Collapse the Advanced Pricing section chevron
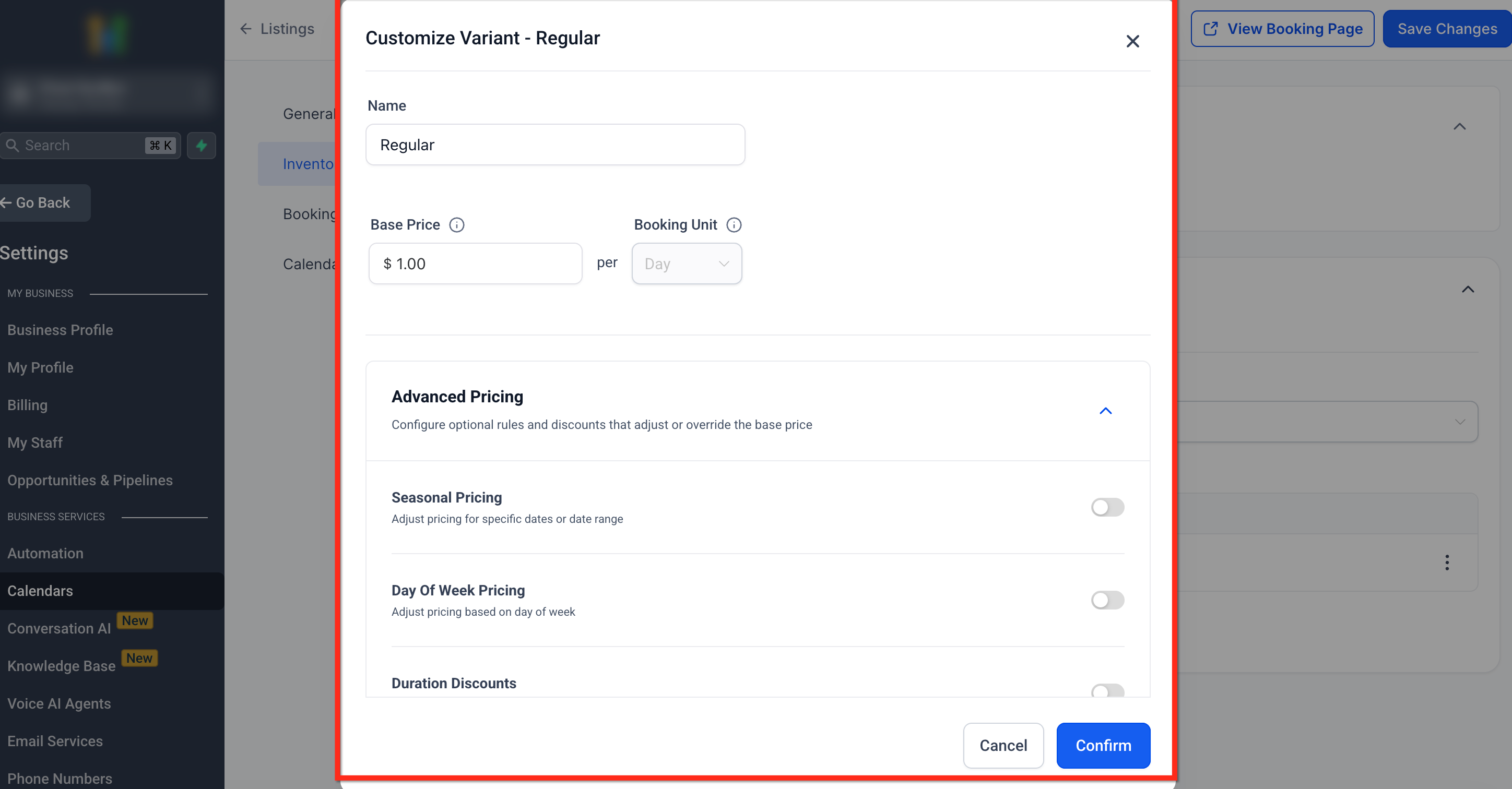The image size is (1512, 789). pyautogui.click(x=1105, y=411)
